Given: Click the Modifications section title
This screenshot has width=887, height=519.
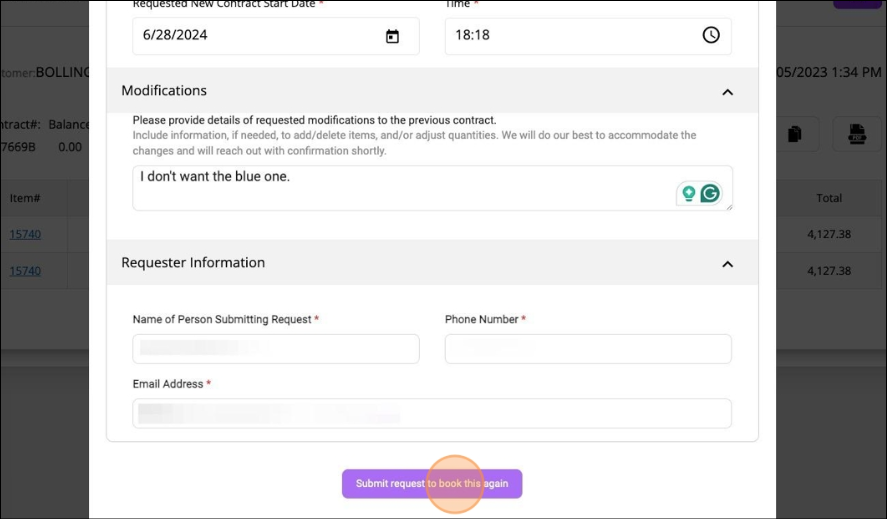Looking at the screenshot, I should pyautogui.click(x=164, y=91).
